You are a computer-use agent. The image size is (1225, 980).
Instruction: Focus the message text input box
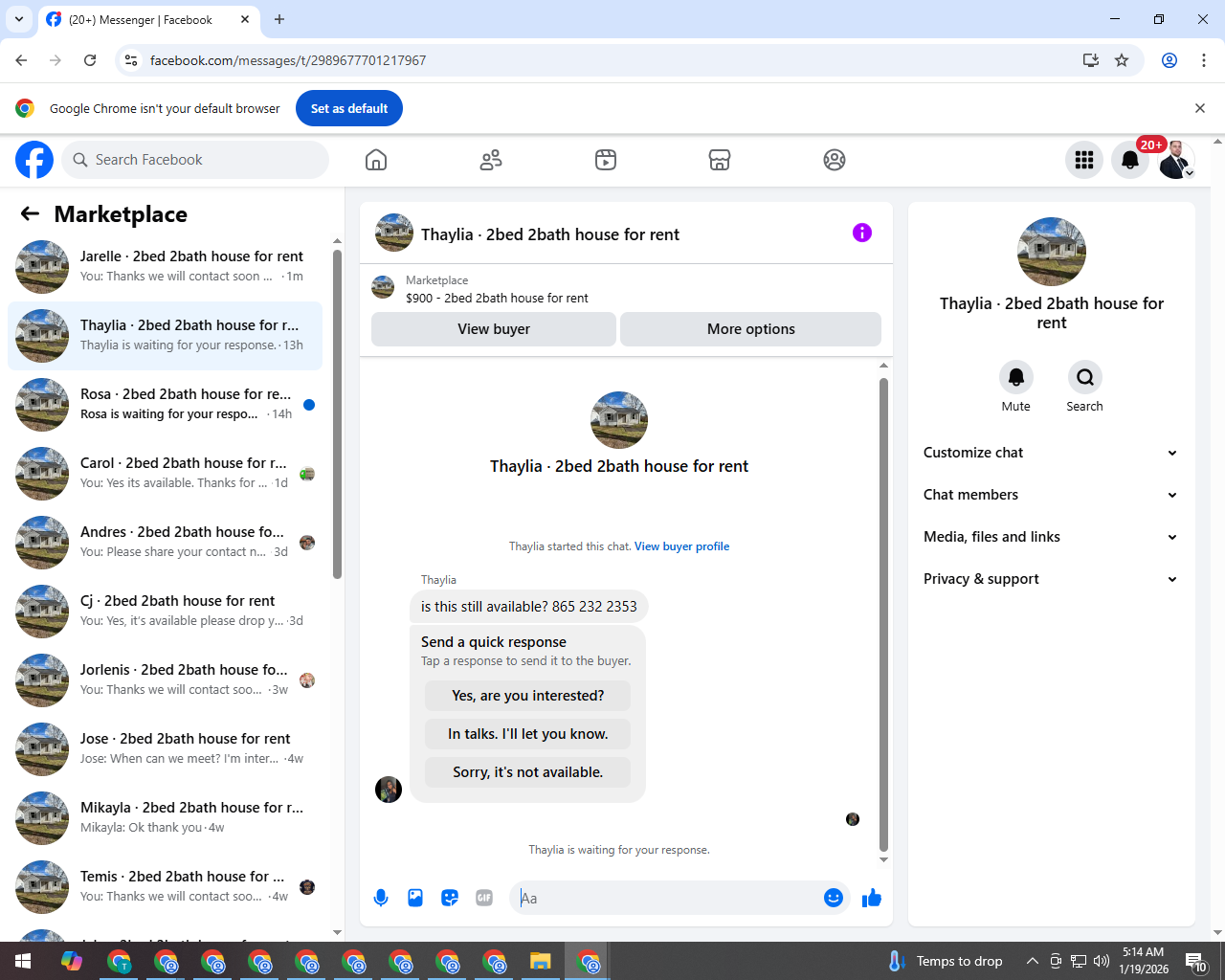click(668, 898)
